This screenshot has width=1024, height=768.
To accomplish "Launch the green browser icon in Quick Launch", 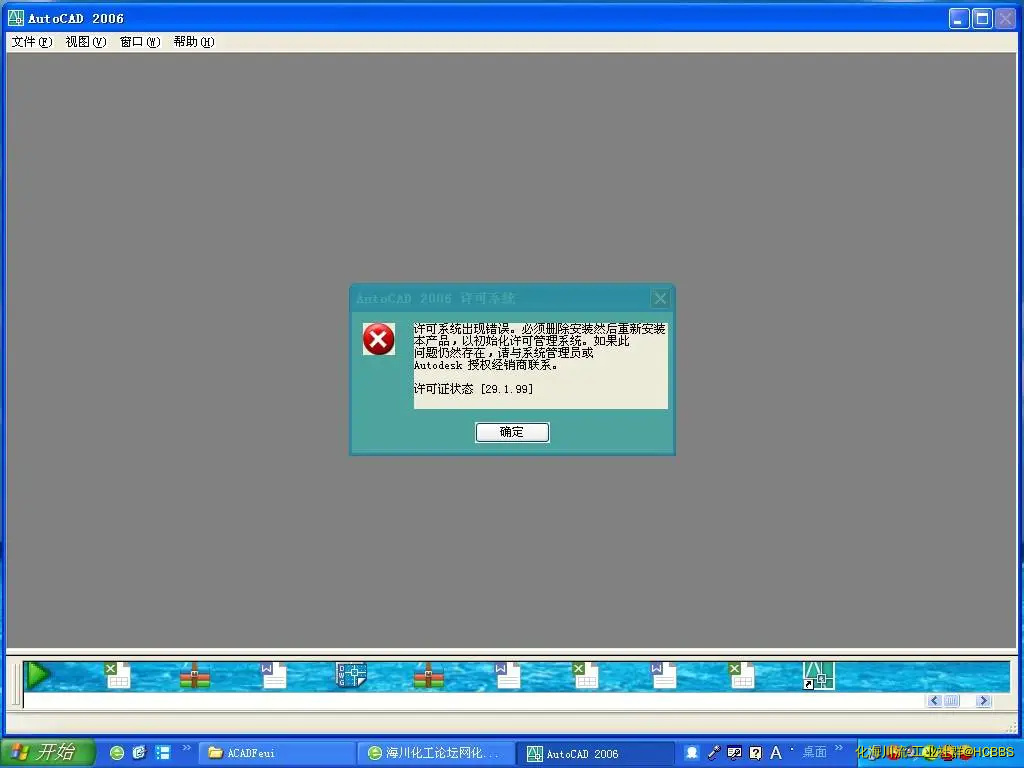I will pyautogui.click(x=117, y=753).
